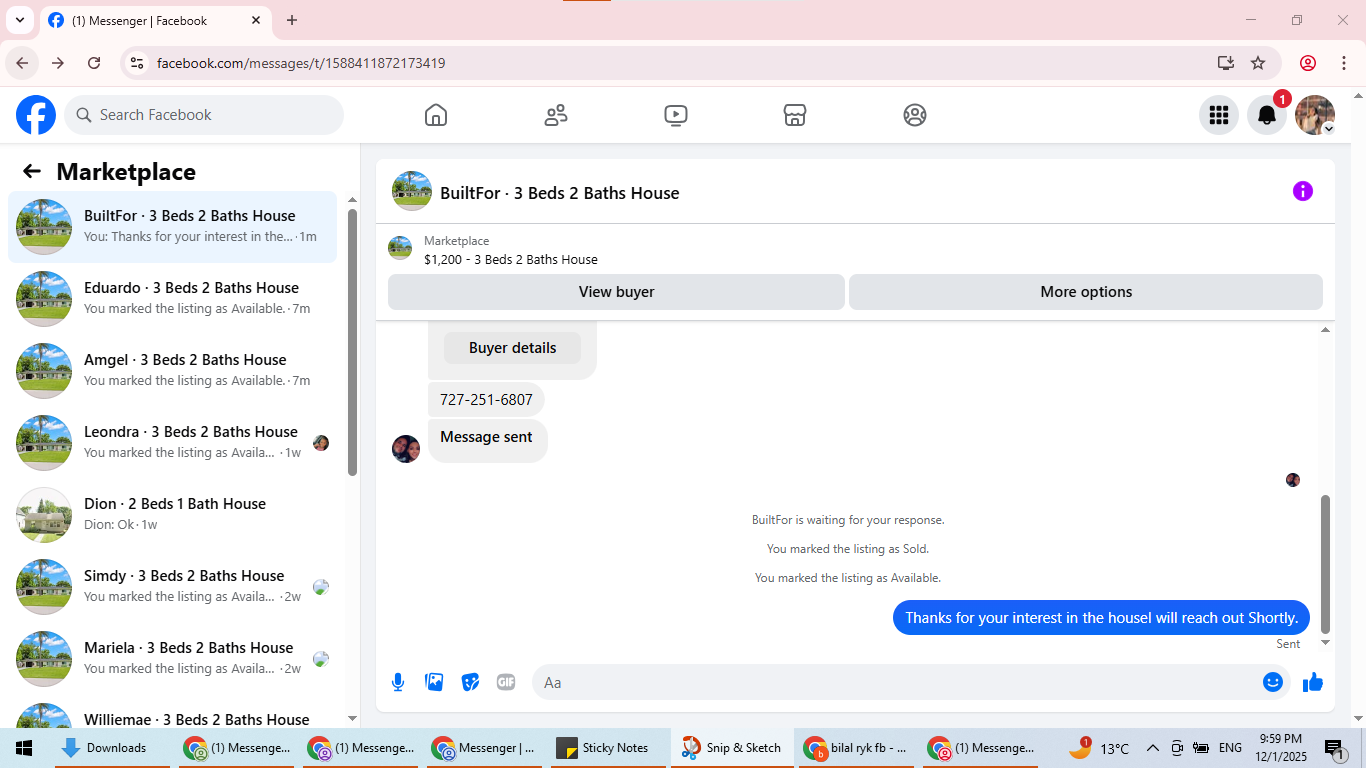Click the More options button

click(1086, 292)
